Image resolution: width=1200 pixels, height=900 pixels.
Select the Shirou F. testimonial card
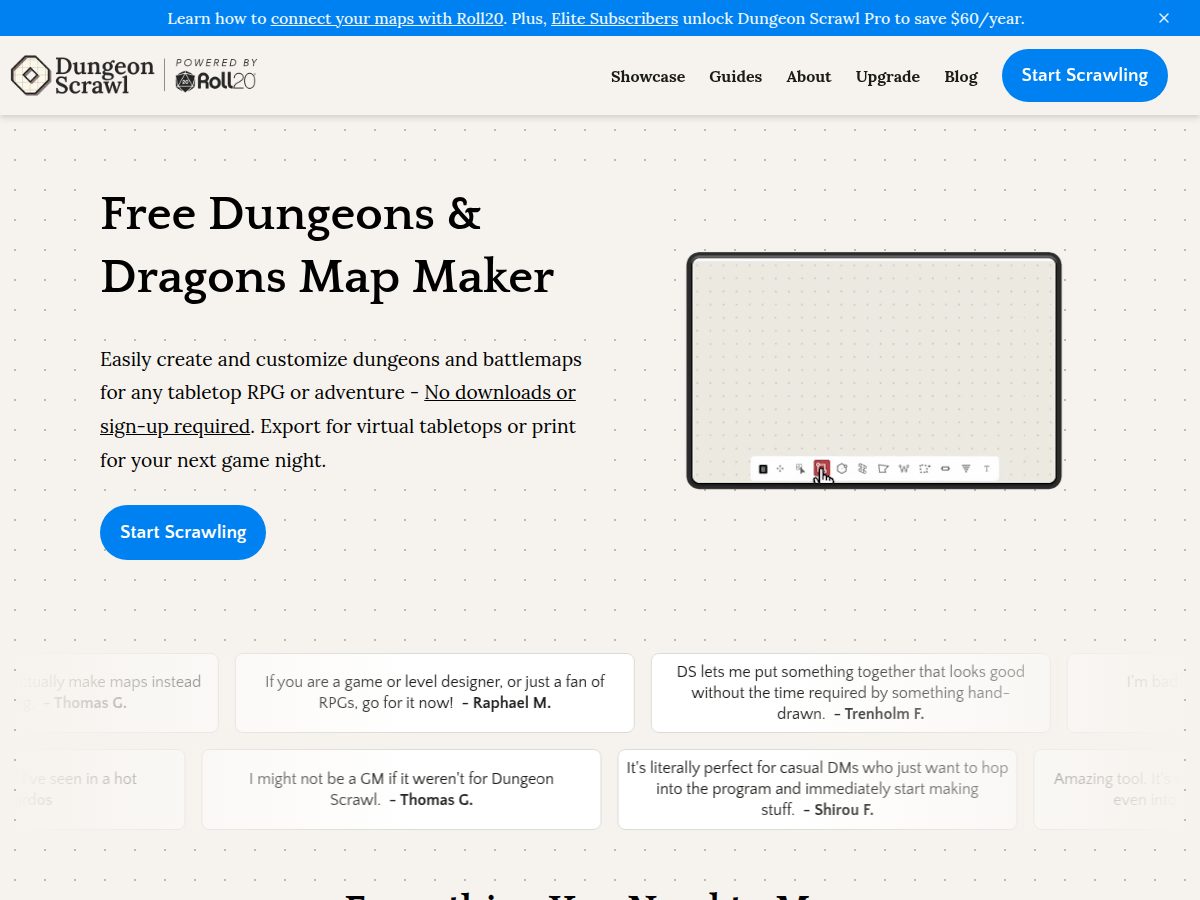817,789
